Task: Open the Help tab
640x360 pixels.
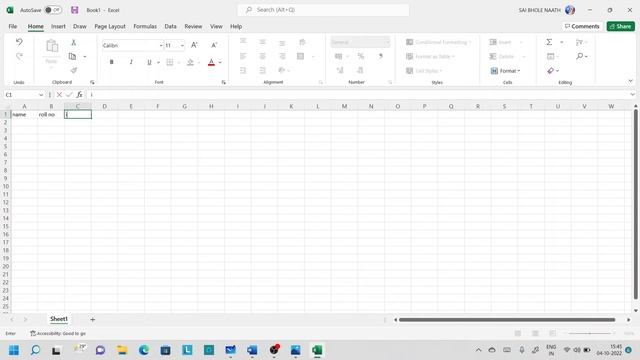Action: [x=236, y=26]
